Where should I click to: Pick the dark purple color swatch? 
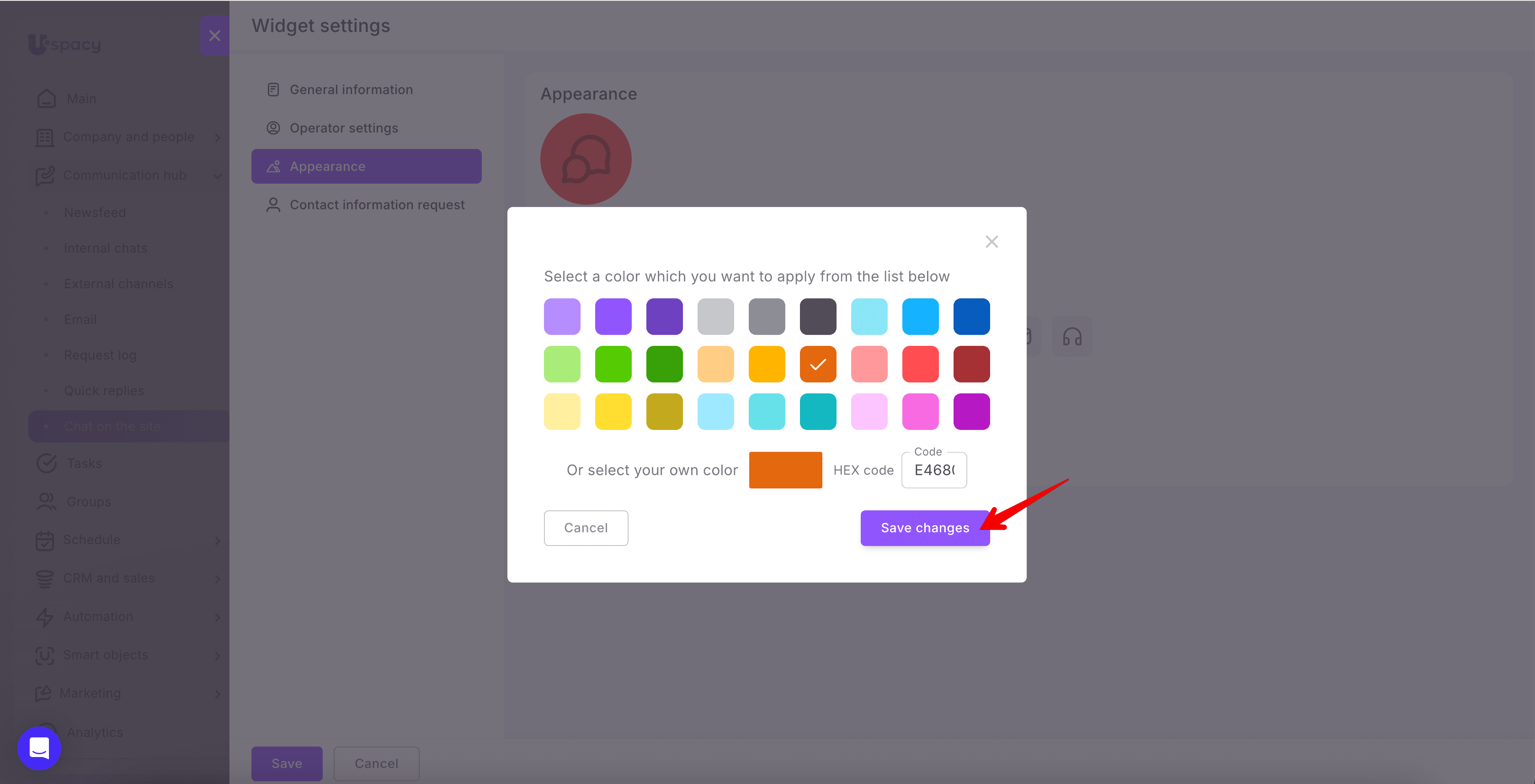click(664, 316)
